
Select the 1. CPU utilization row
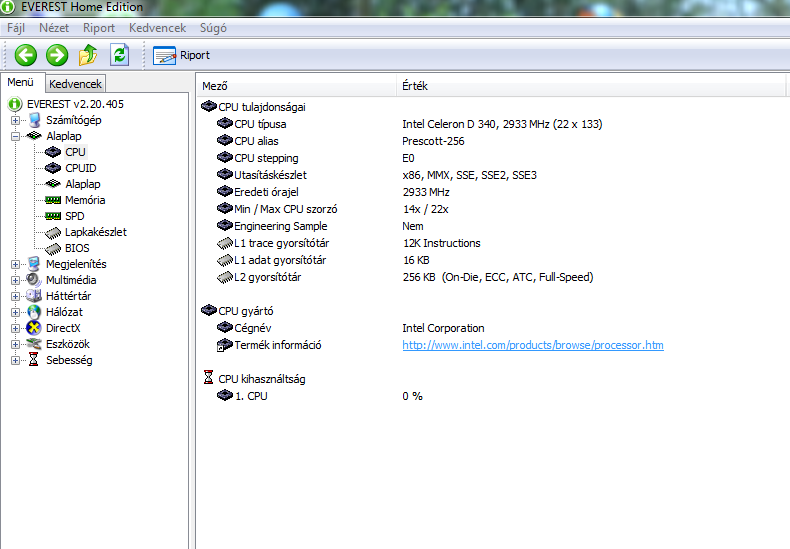click(492, 396)
